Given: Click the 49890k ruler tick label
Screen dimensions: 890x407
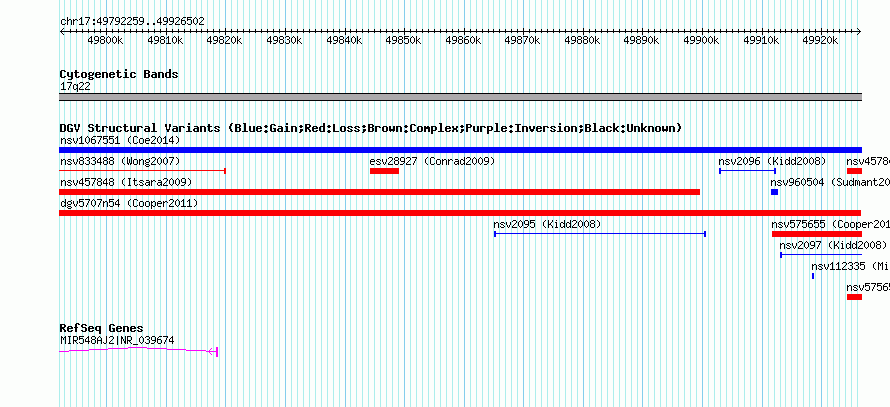Looking at the screenshot, I should [641, 40].
